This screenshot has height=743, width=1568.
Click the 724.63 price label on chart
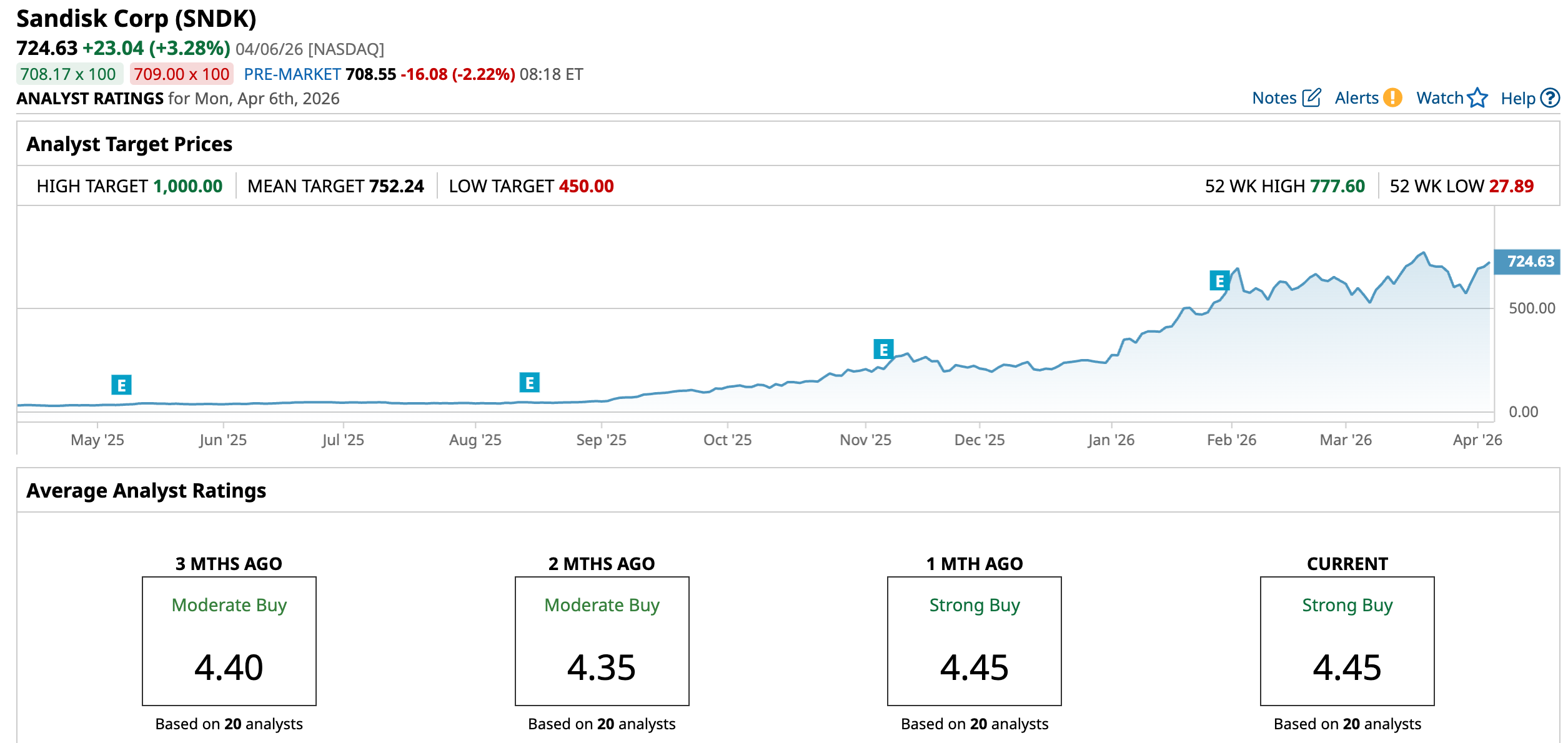(1527, 262)
